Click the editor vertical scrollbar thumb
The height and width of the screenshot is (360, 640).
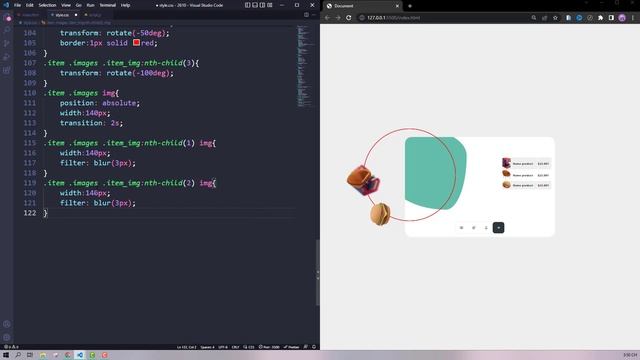click(318, 273)
